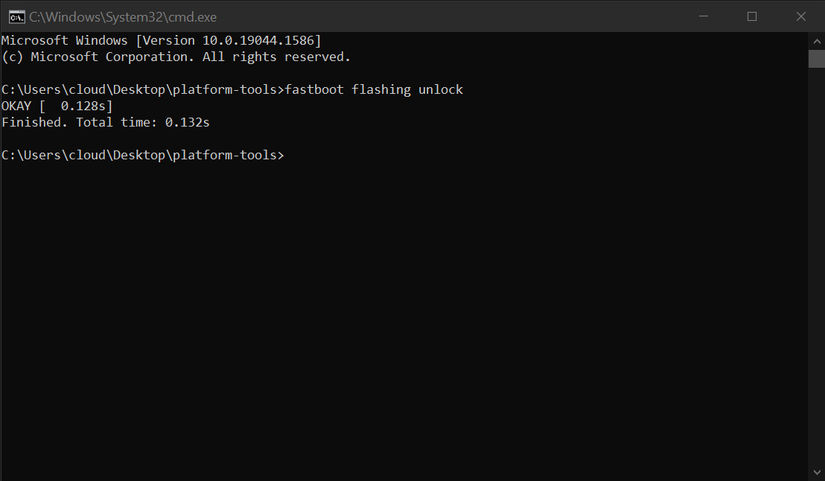Click the word 'fastboot' in the command
This screenshot has width=825, height=481.
[314, 90]
